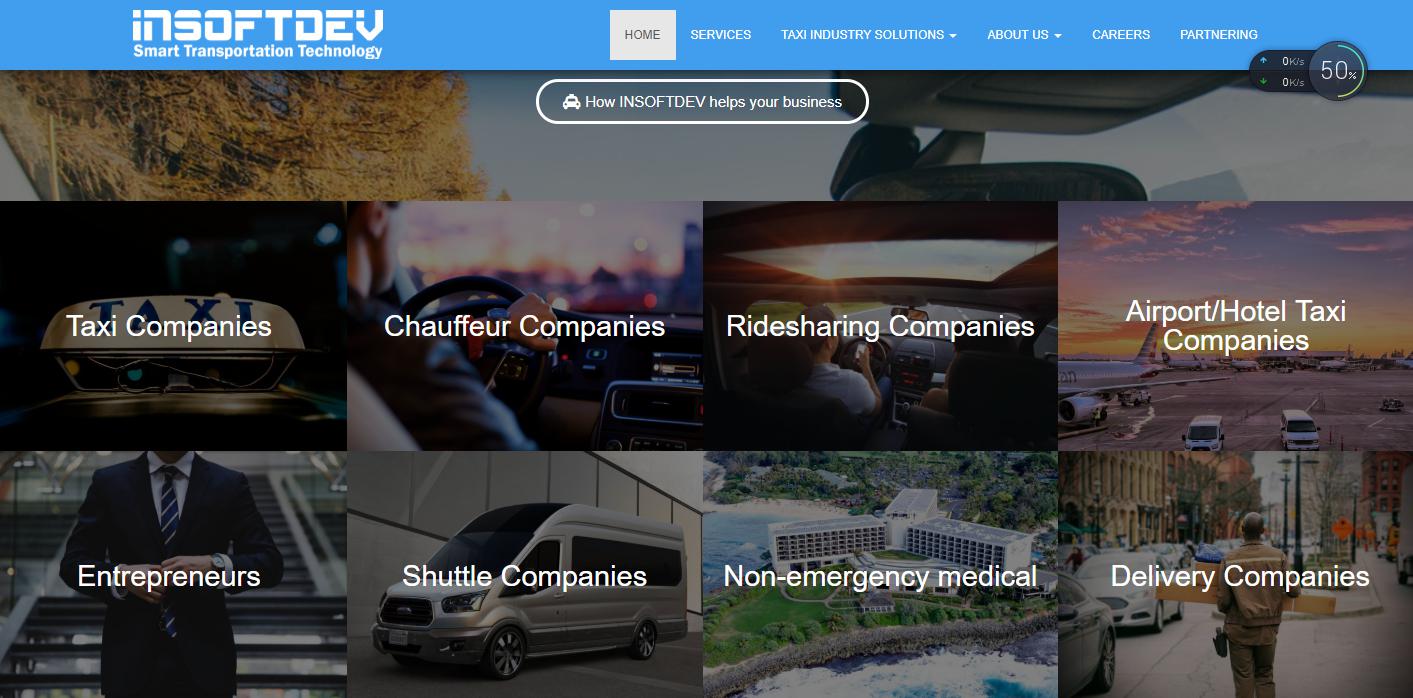
Task: Click the INSOFTDEV logo
Action: coord(258,35)
